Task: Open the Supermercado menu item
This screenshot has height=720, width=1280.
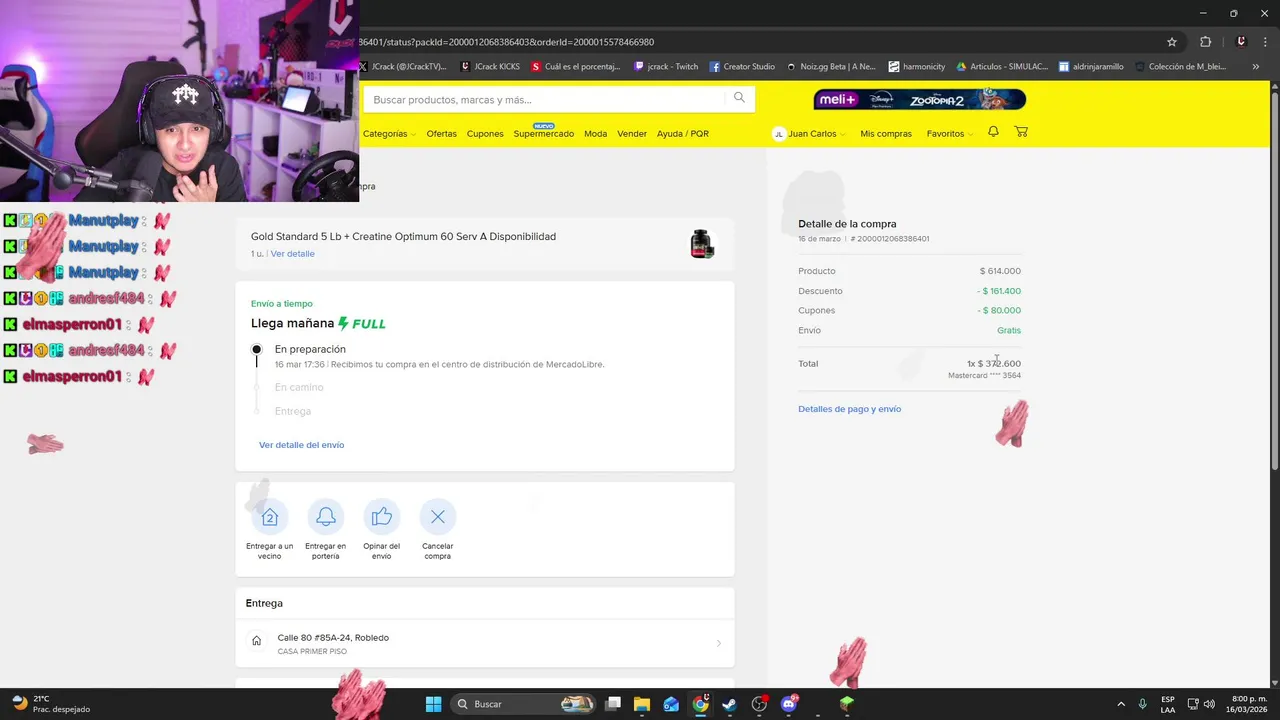Action: [544, 133]
